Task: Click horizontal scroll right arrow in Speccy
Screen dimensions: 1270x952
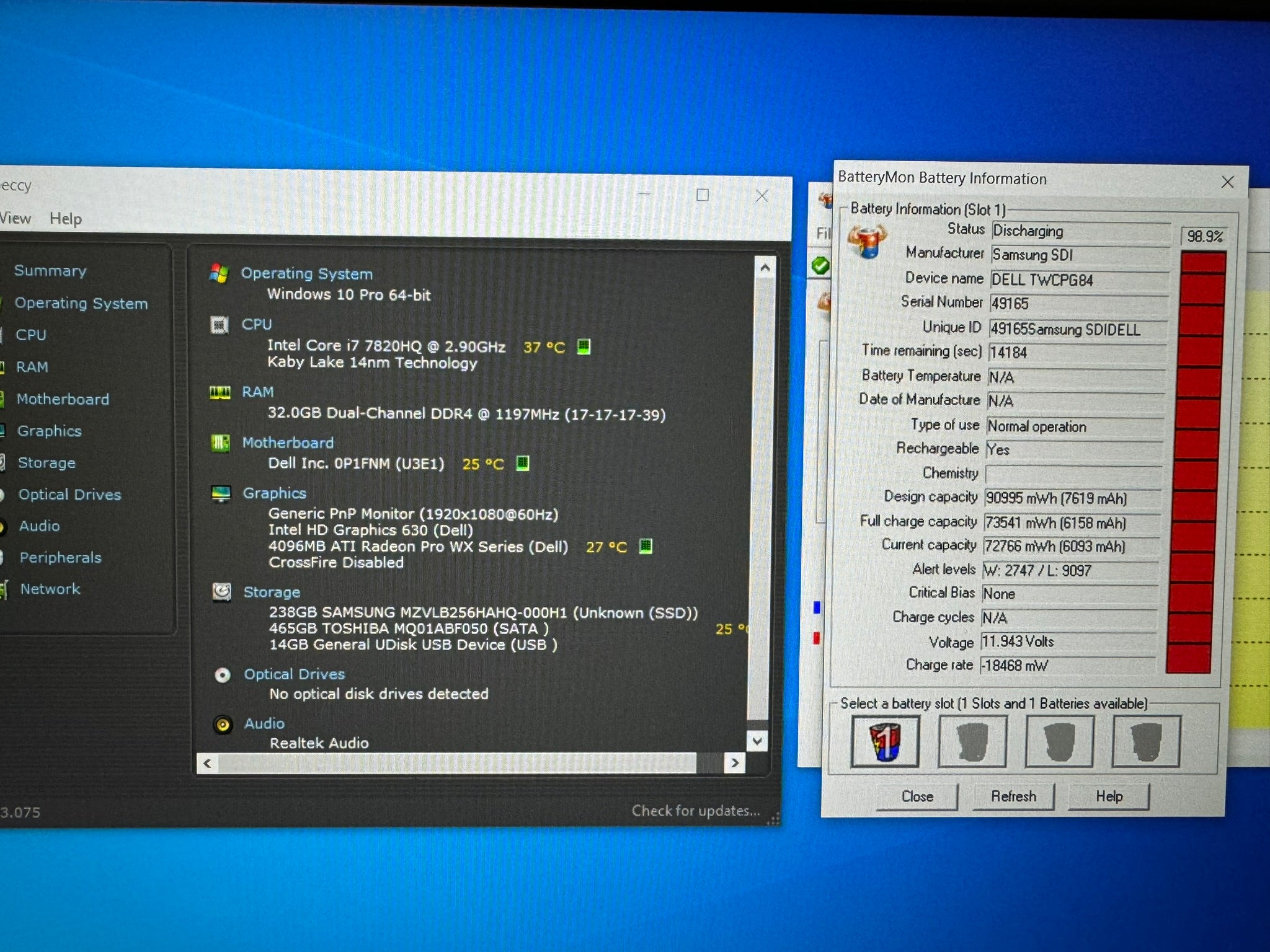Action: click(x=735, y=763)
